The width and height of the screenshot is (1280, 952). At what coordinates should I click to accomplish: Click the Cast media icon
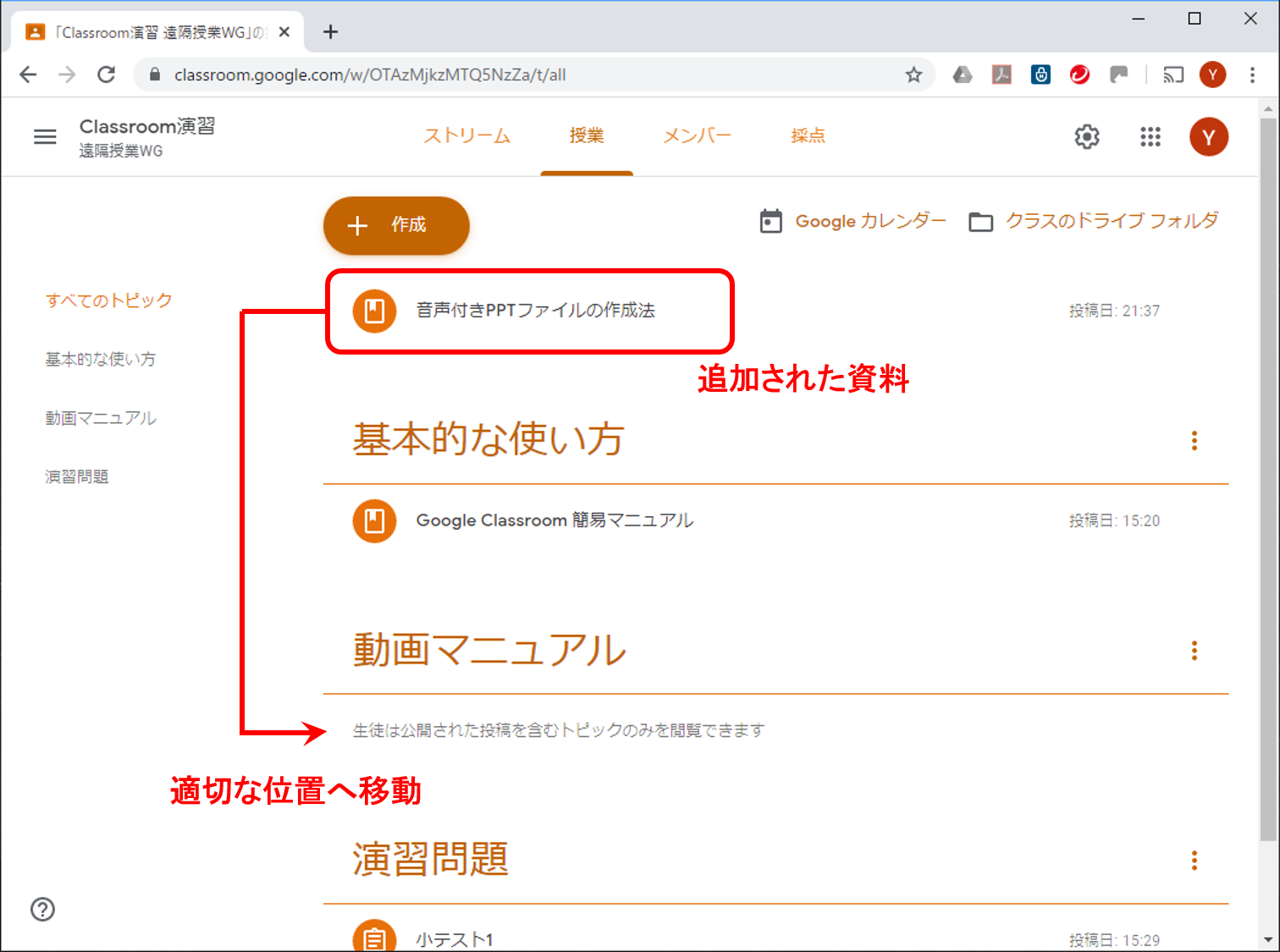pos(1172,74)
